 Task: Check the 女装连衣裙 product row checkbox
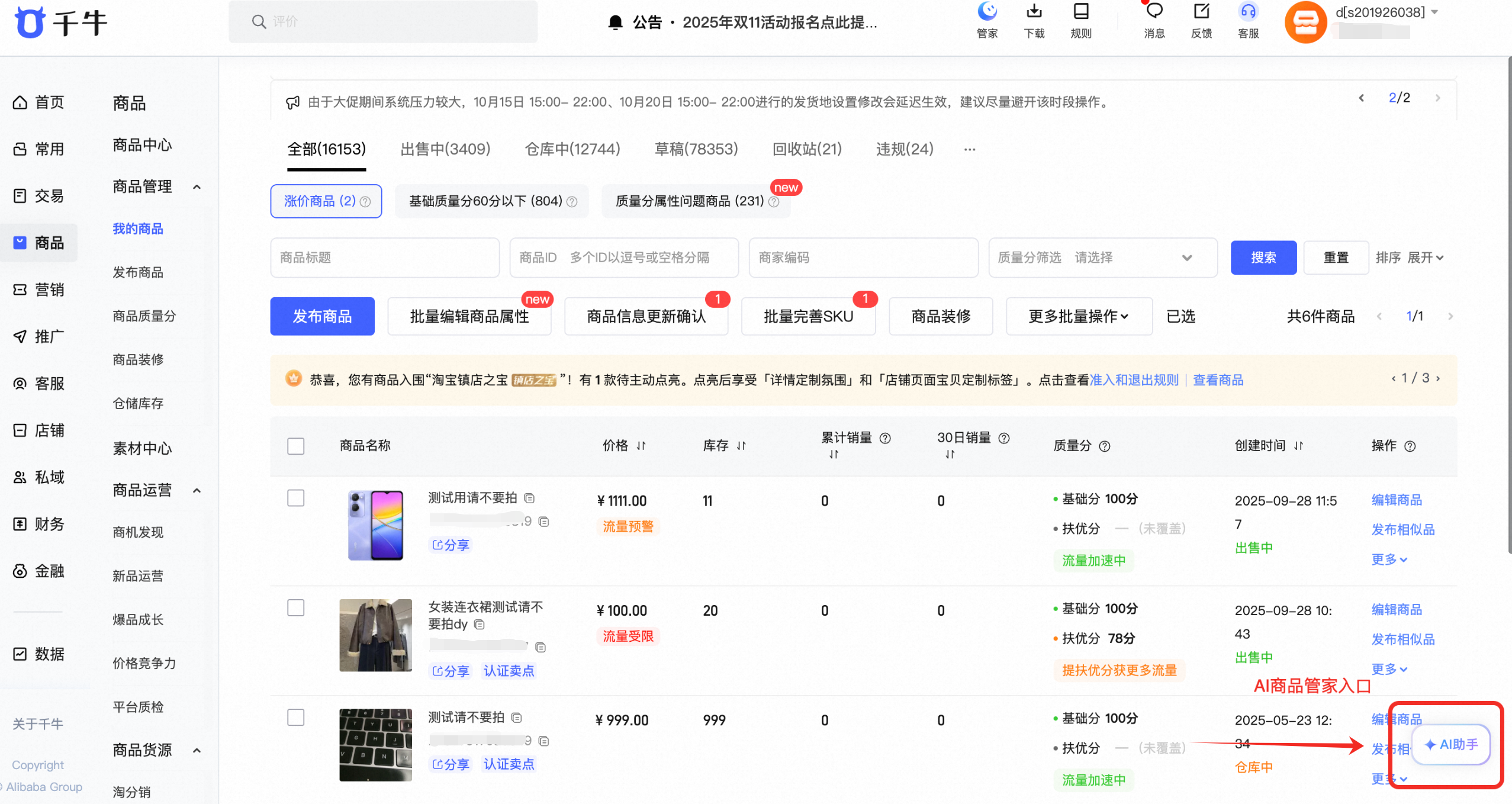[295, 607]
